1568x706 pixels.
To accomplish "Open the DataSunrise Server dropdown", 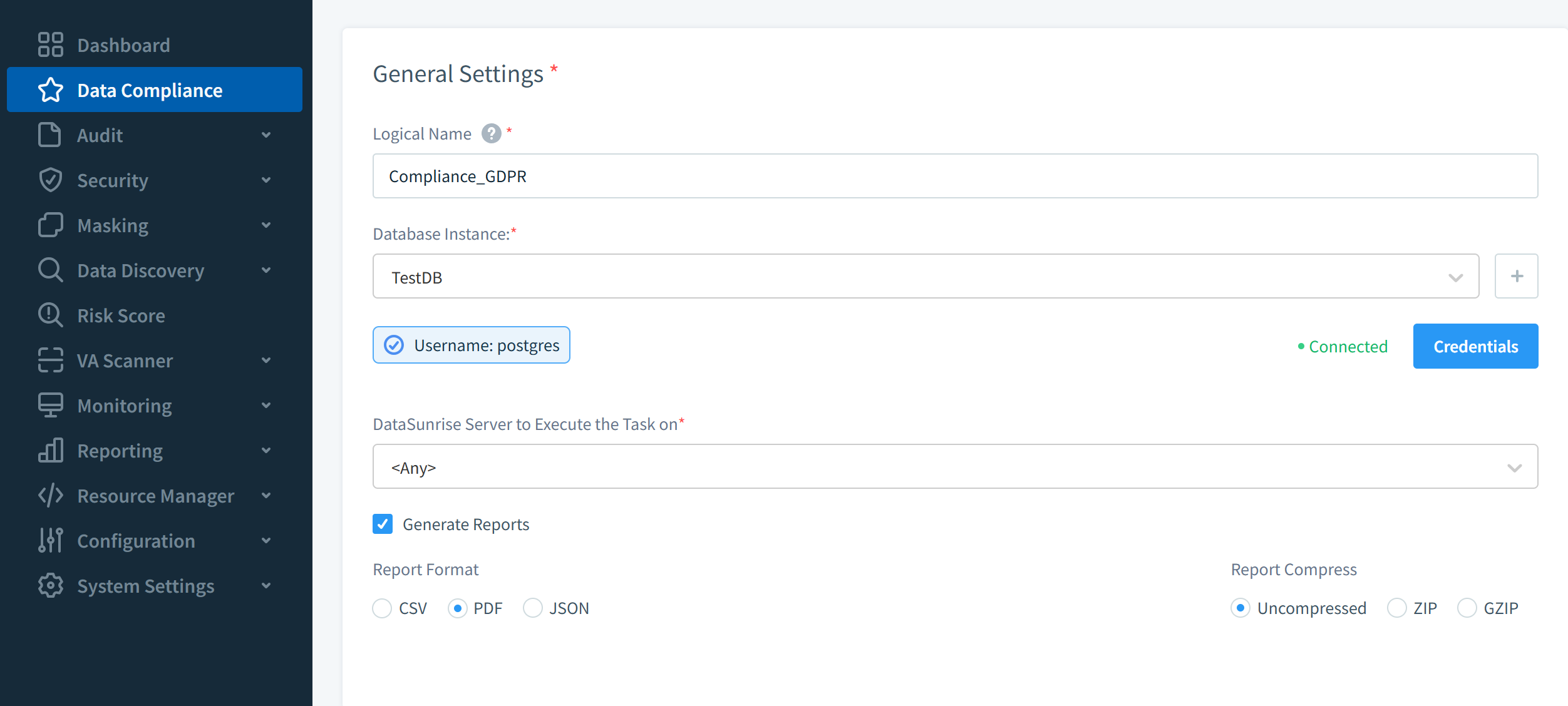I will 1515,466.
